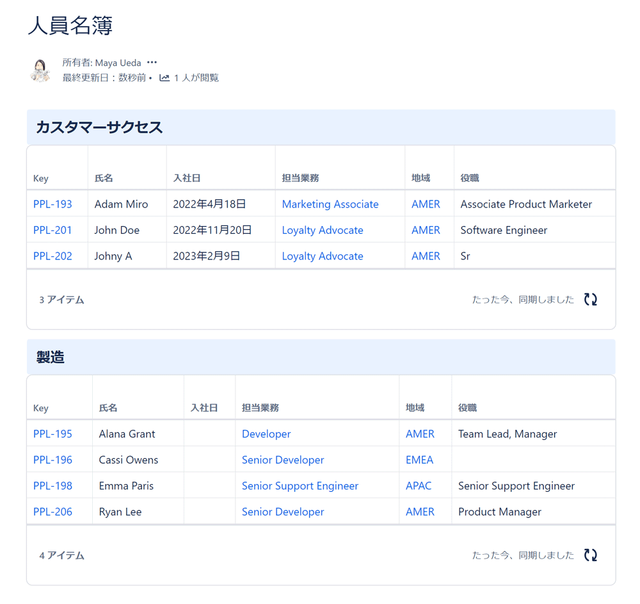Open issue PPL-198
The image size is (640, 604).
pos(53,486)
